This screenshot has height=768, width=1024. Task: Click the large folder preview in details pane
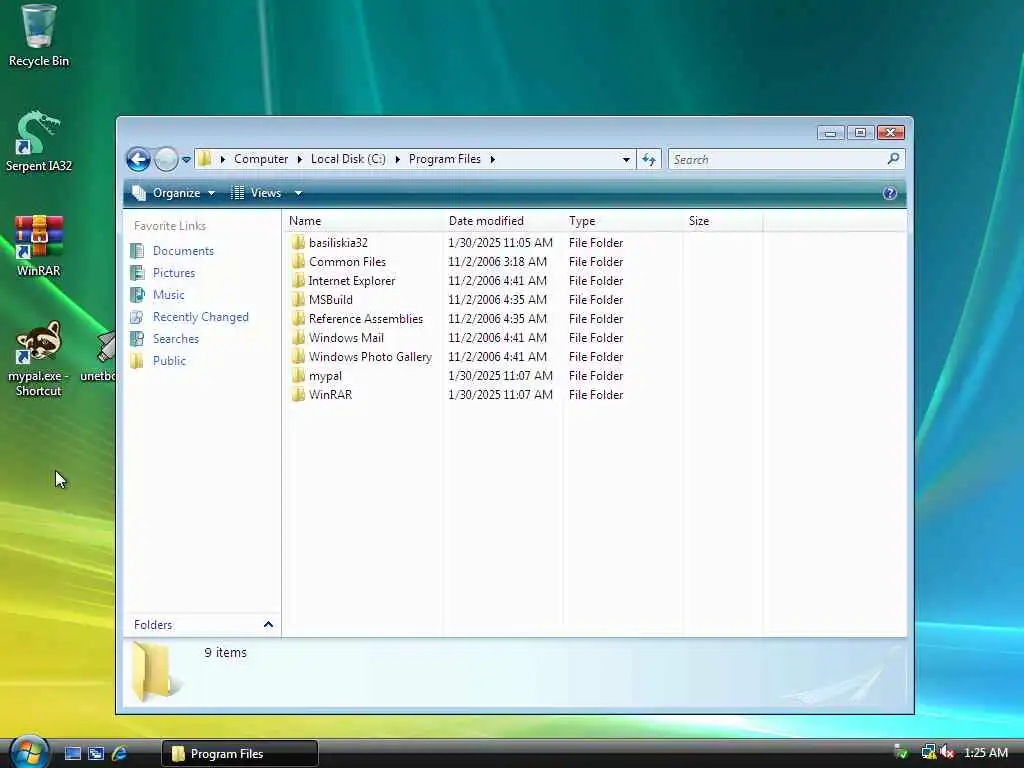(x=155, y=671)
